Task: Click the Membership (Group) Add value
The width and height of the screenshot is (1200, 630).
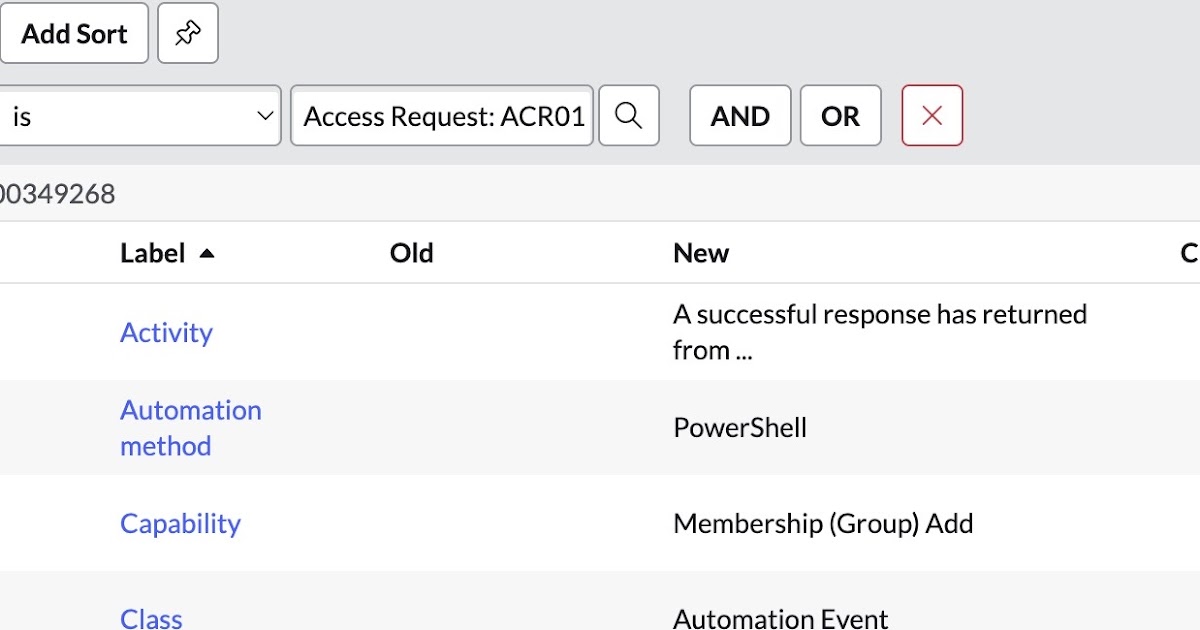Action: [x=824, y=523]
